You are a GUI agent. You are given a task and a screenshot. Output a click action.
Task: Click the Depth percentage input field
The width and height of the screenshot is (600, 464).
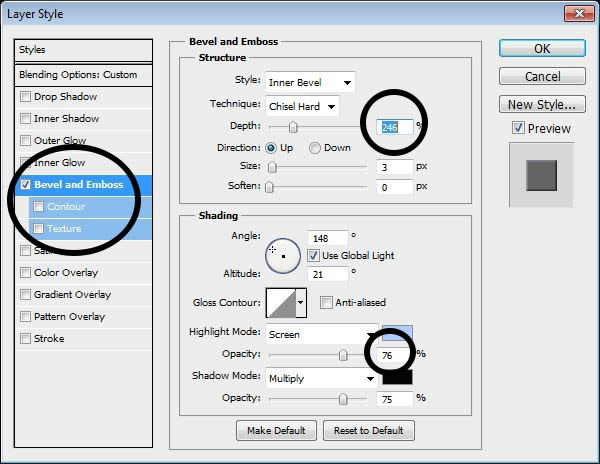coord(395,127)
